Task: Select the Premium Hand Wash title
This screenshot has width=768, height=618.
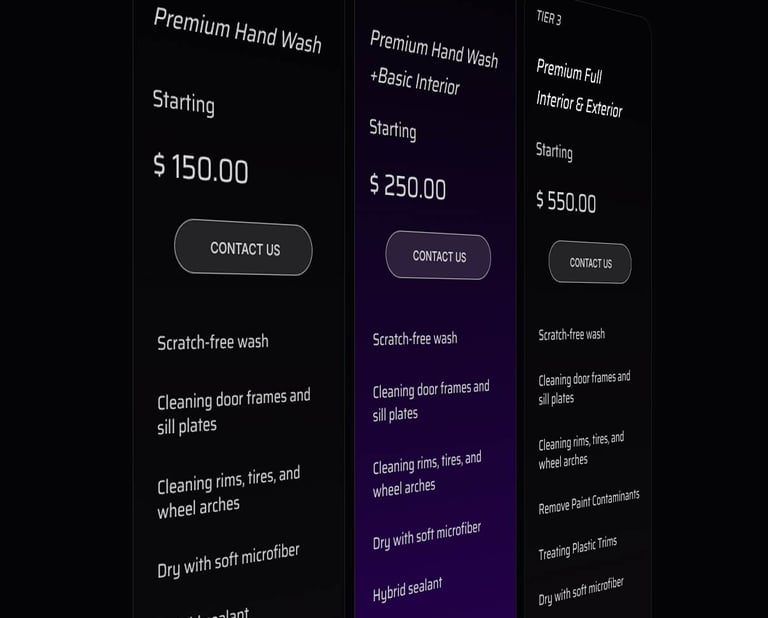Action: [x=237, y=30]
